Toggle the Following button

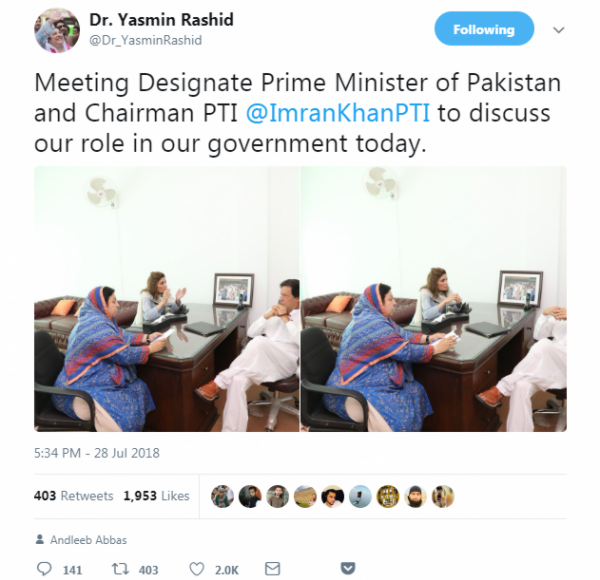[x=484, y=29]
